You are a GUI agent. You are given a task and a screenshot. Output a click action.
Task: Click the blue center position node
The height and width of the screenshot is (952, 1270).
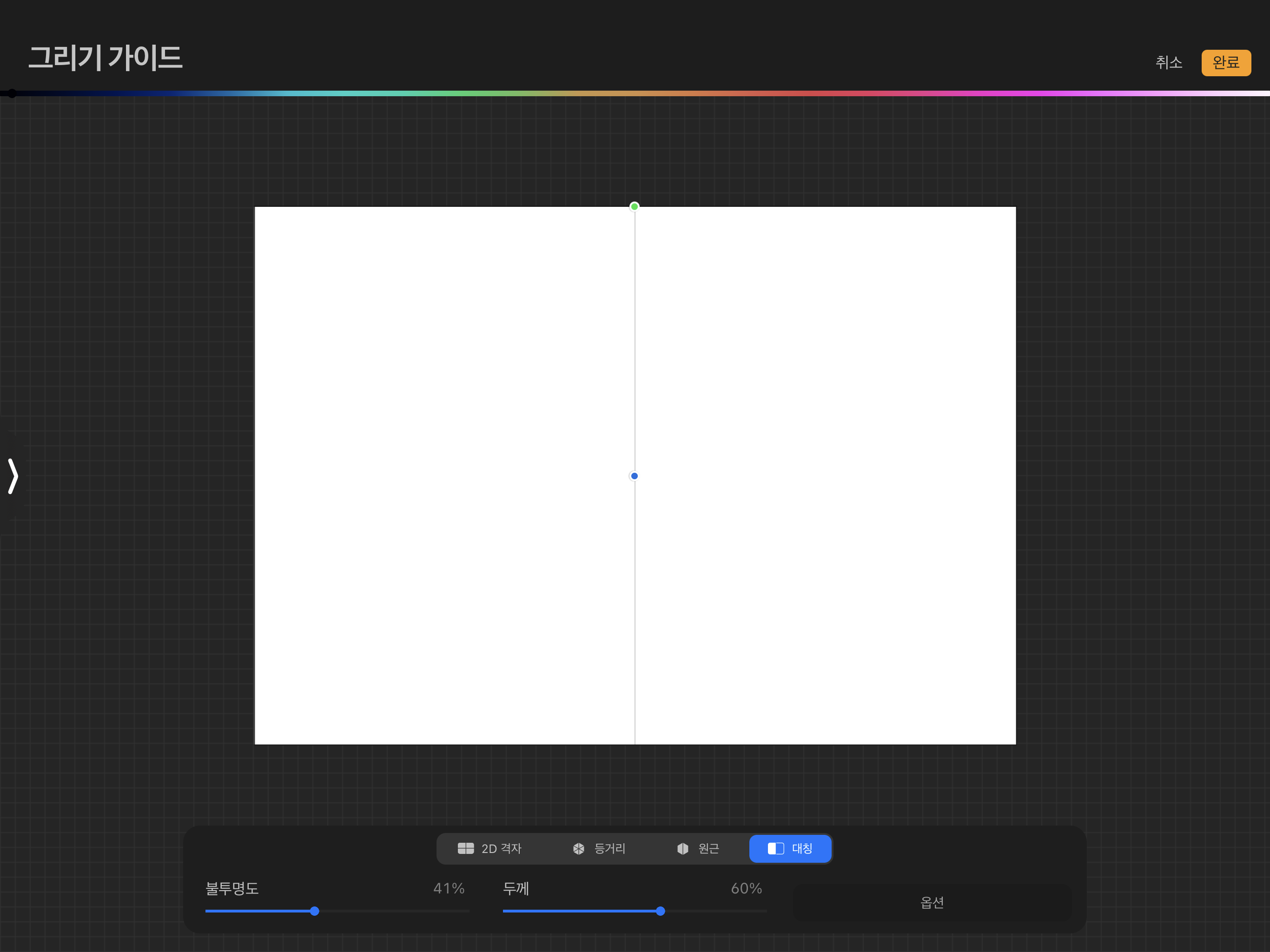tap(635, 476)
